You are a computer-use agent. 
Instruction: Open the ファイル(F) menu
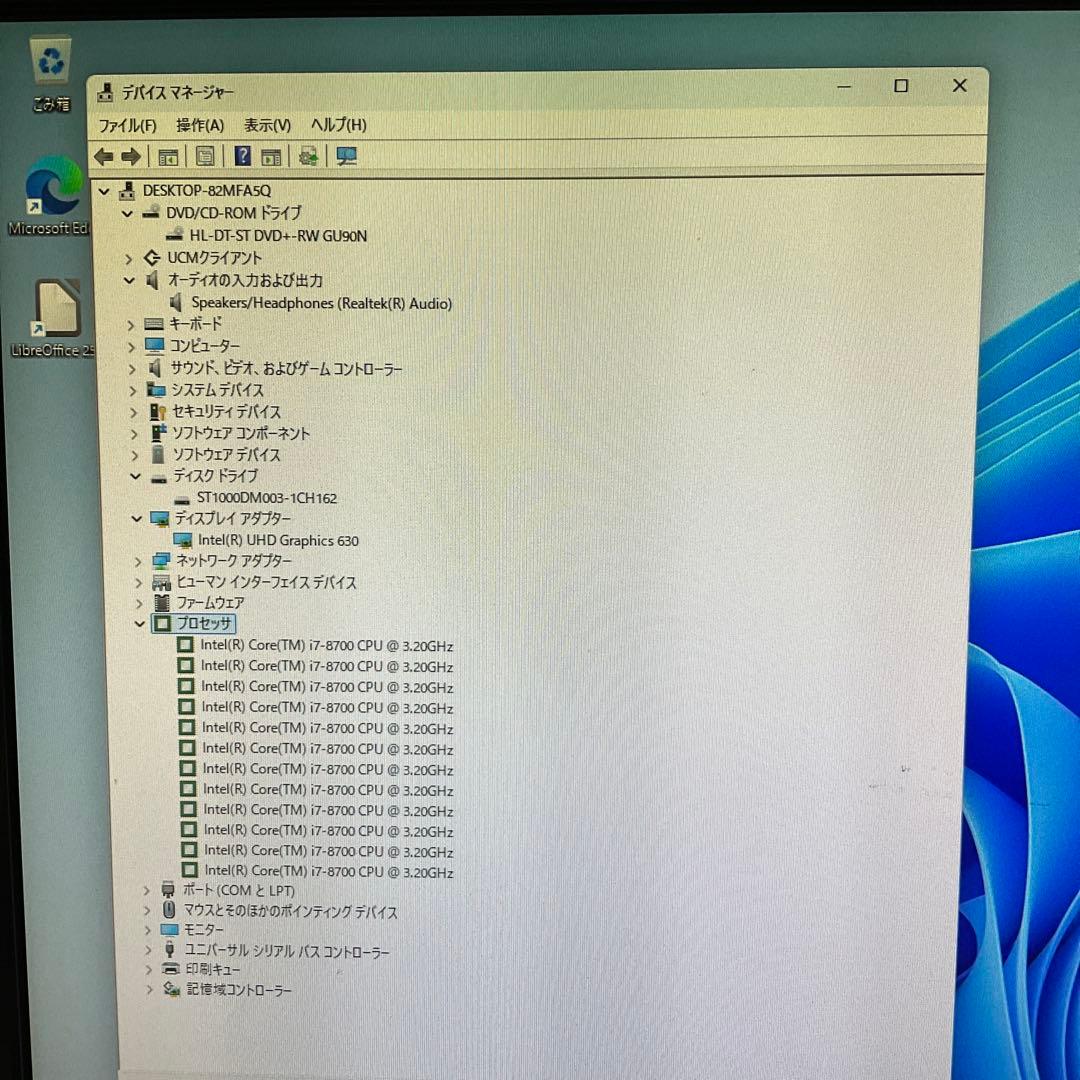click(x=126, y=126)
